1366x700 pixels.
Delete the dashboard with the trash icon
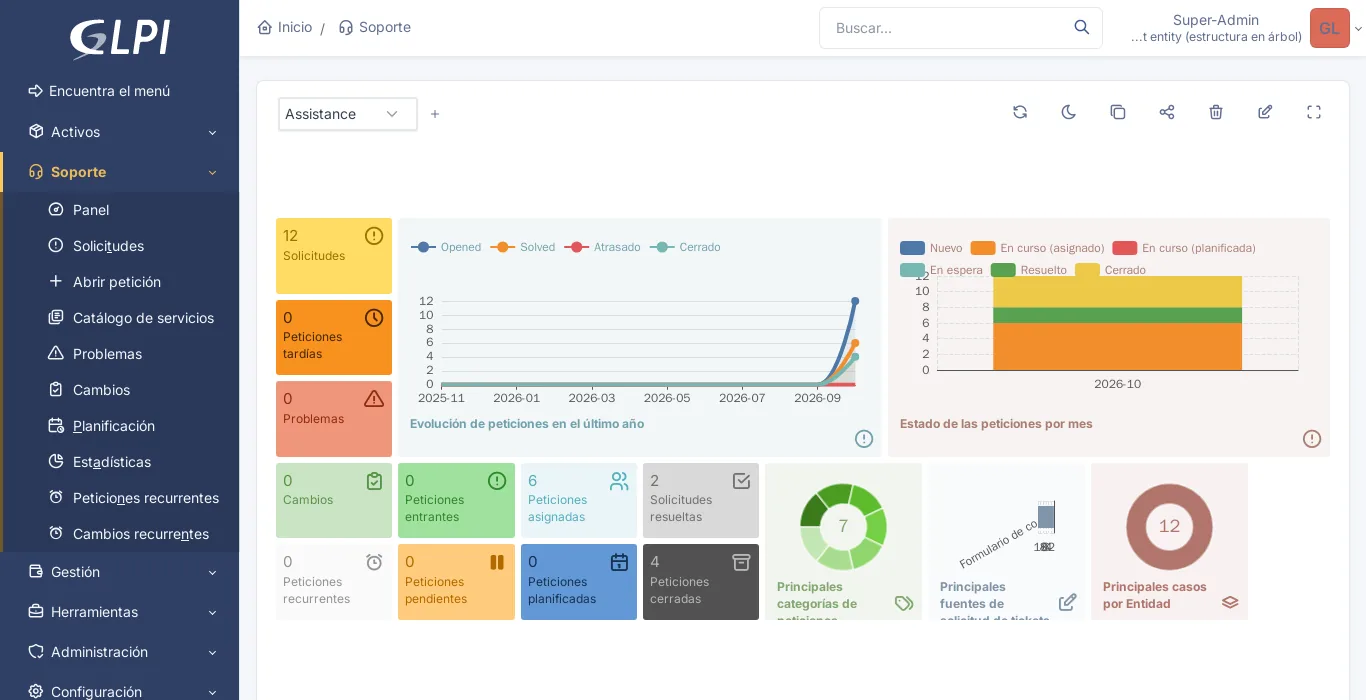coord(1216,112)
